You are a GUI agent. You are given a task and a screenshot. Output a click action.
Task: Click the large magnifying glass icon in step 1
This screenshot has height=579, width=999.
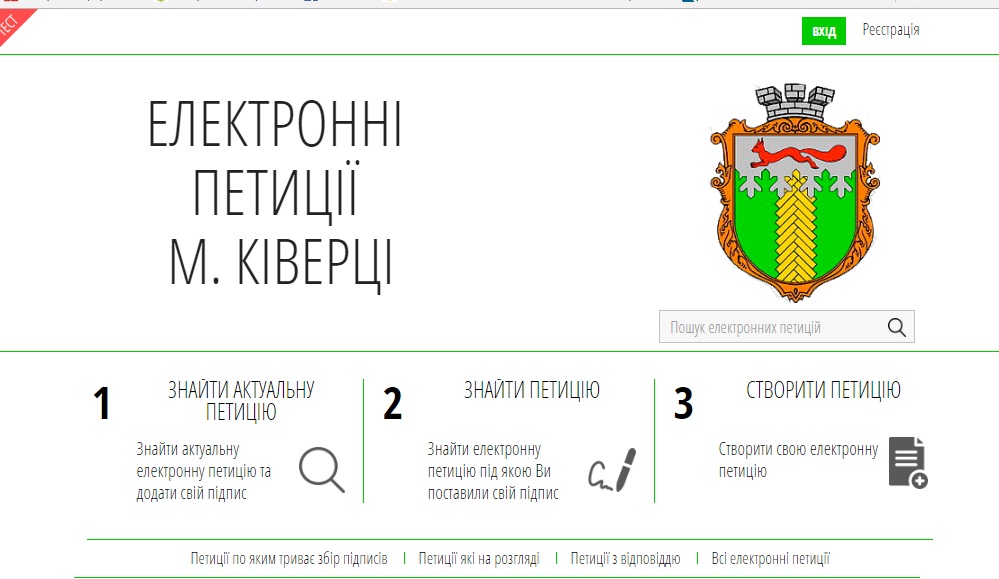coord(321,469)
